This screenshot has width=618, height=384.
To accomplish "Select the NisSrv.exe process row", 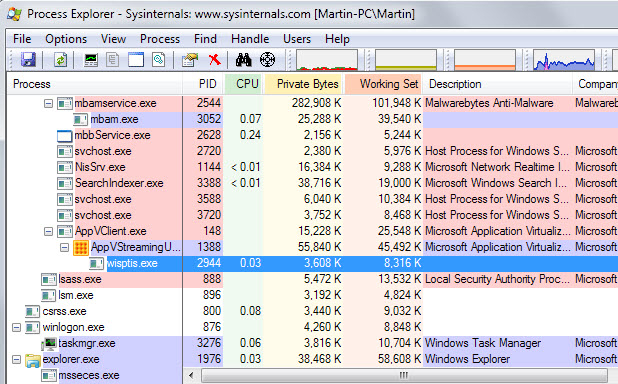I will click(x=312, y=168).
